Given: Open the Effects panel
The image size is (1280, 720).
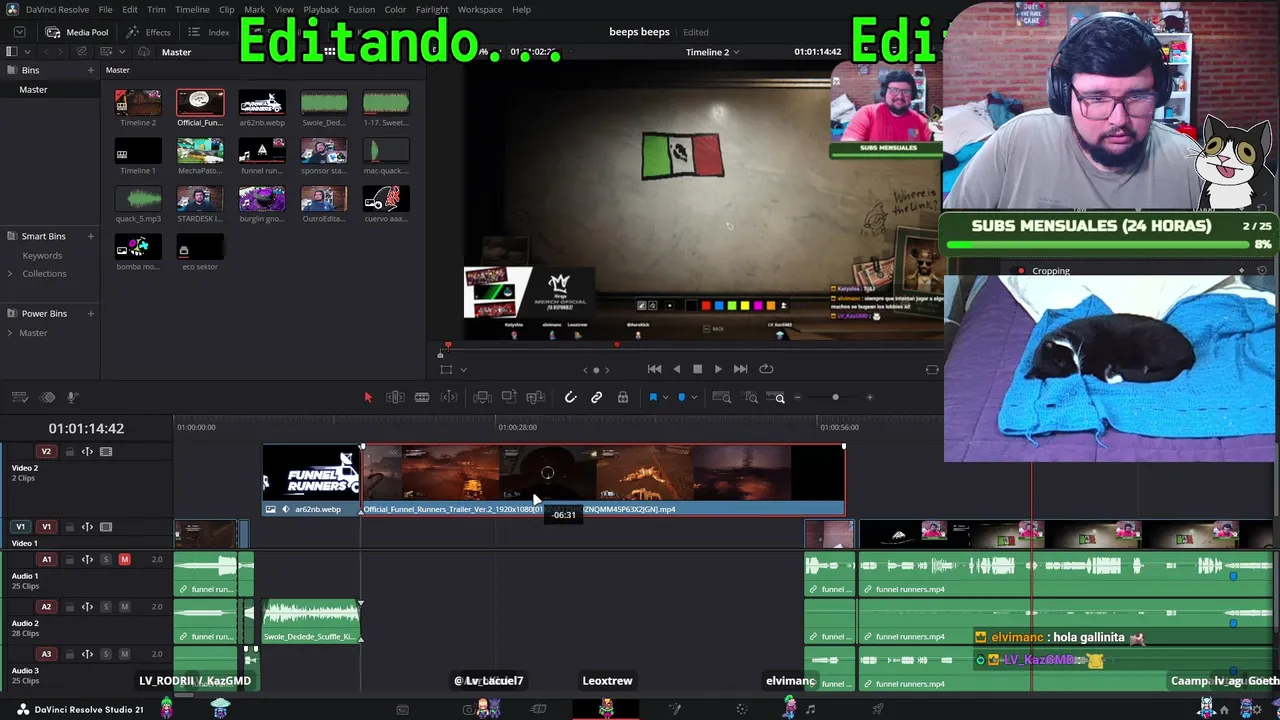Looking at the screenshot, I should (149, 32).
